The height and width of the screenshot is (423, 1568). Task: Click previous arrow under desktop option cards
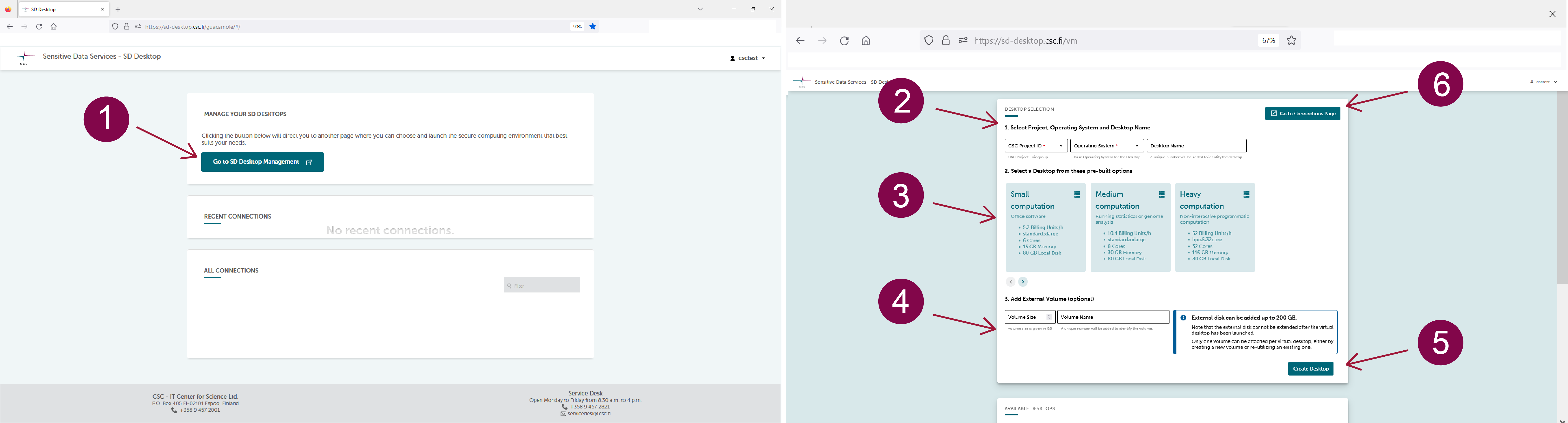click(x=1010, y=282)
